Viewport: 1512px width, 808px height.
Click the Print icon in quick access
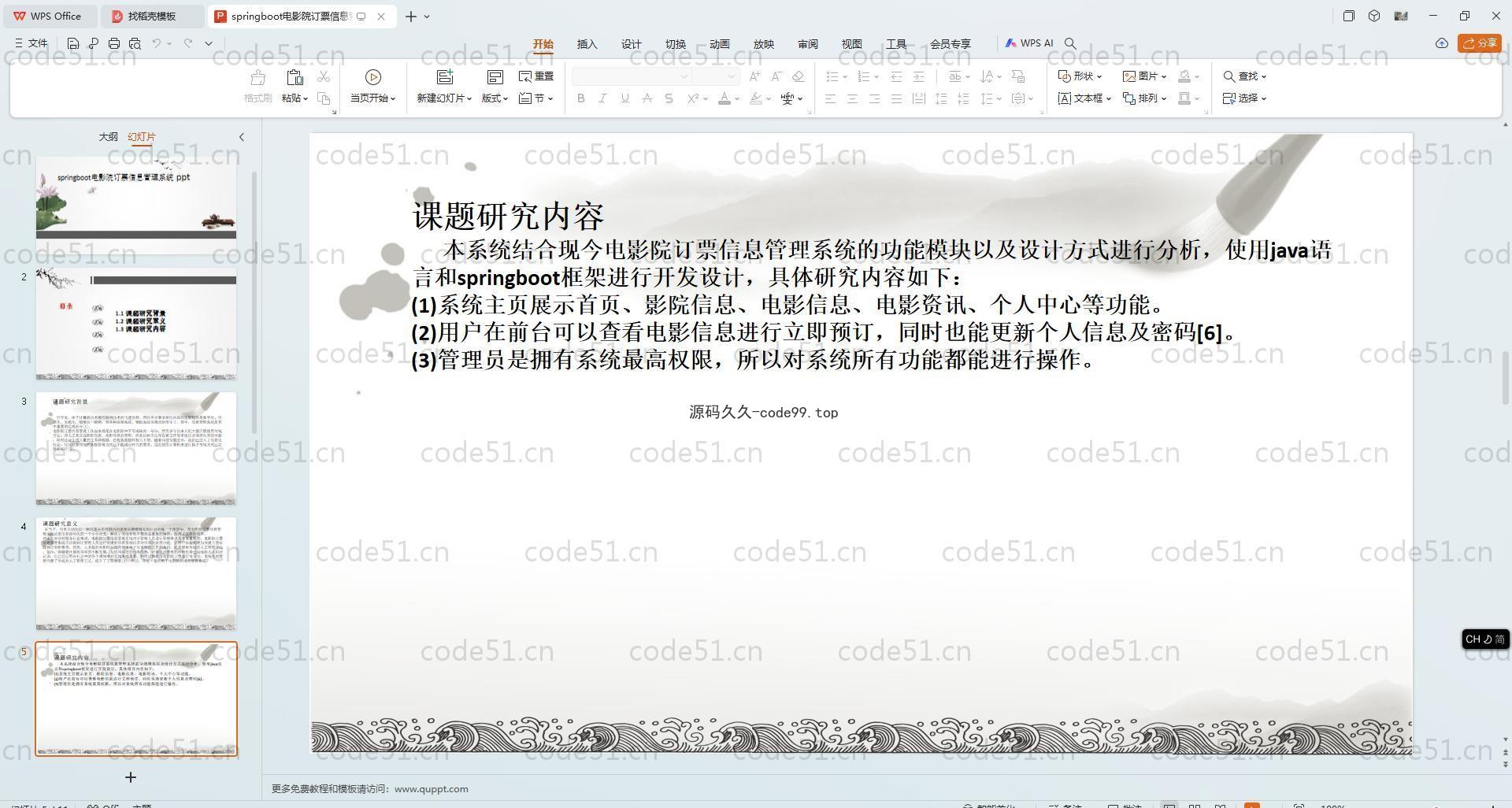(114, 43)
